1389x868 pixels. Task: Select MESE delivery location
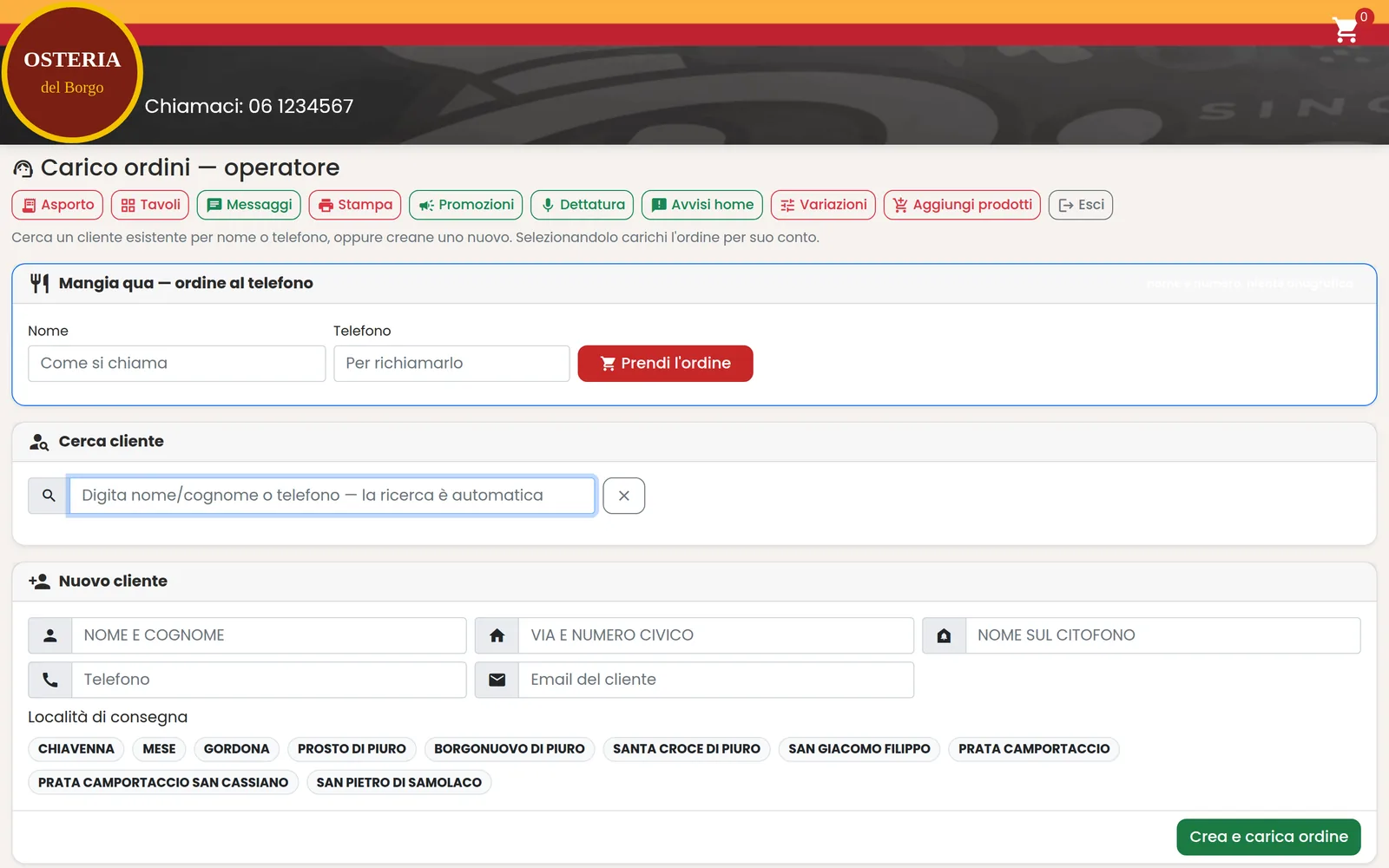tap(159, 749)
